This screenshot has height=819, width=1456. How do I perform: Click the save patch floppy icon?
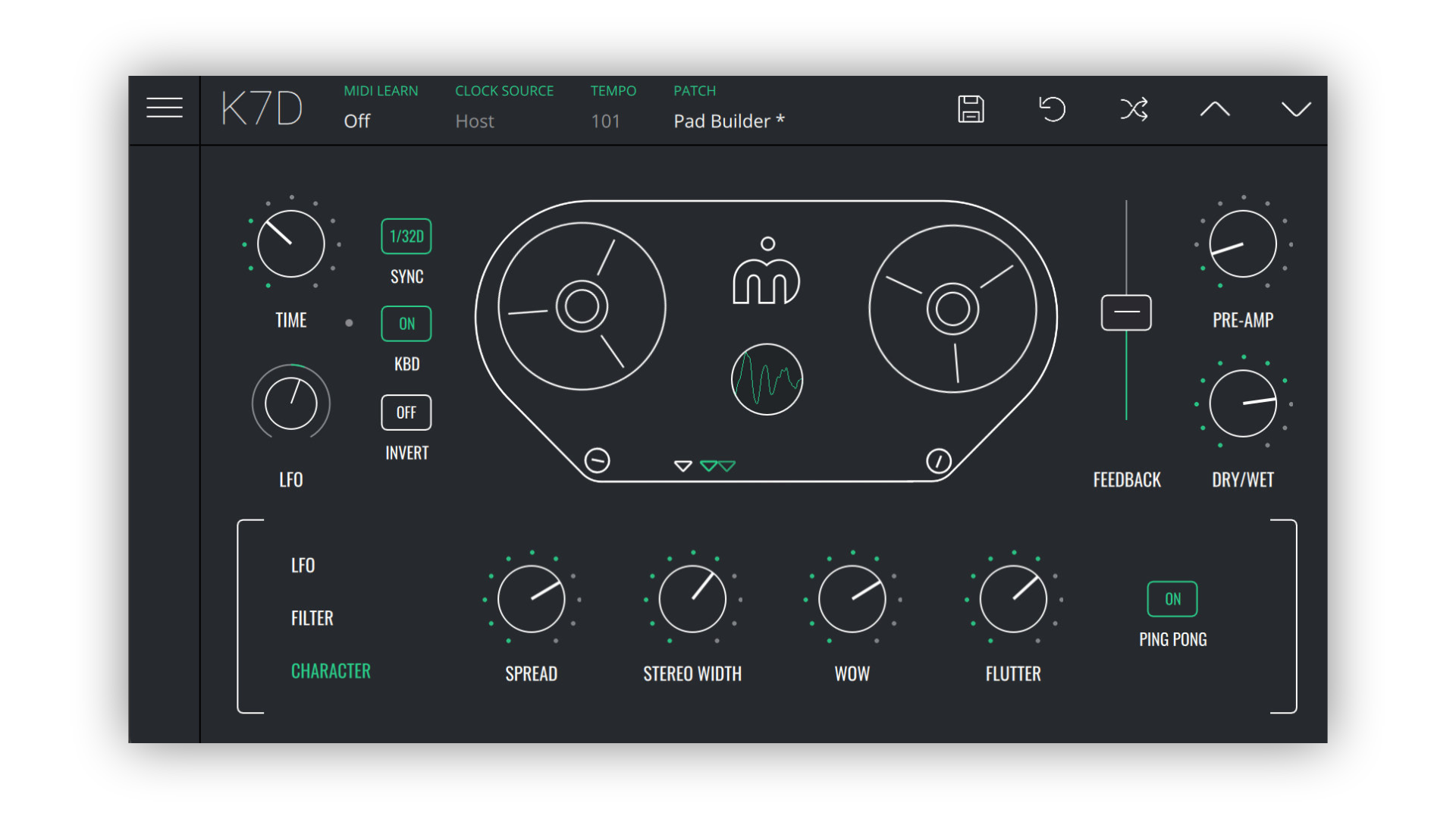click(x=971, y=109)
